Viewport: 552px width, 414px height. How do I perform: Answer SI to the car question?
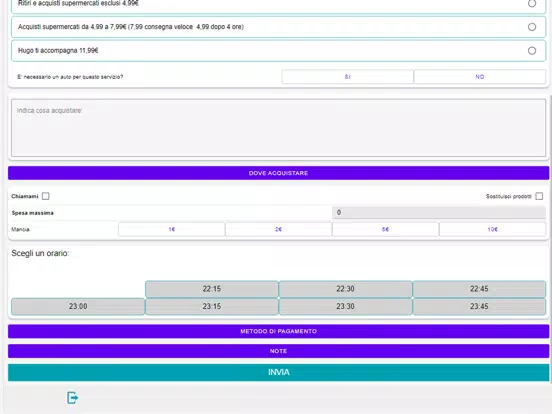coord(347,77)
